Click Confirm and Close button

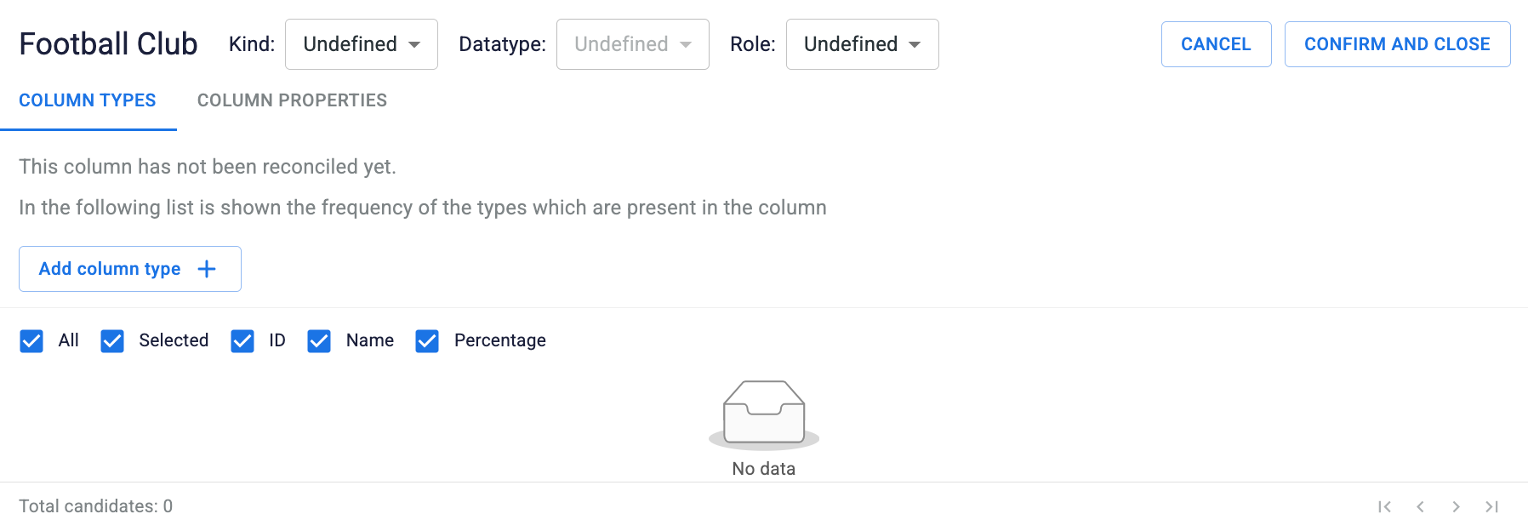click(1397, 44)
